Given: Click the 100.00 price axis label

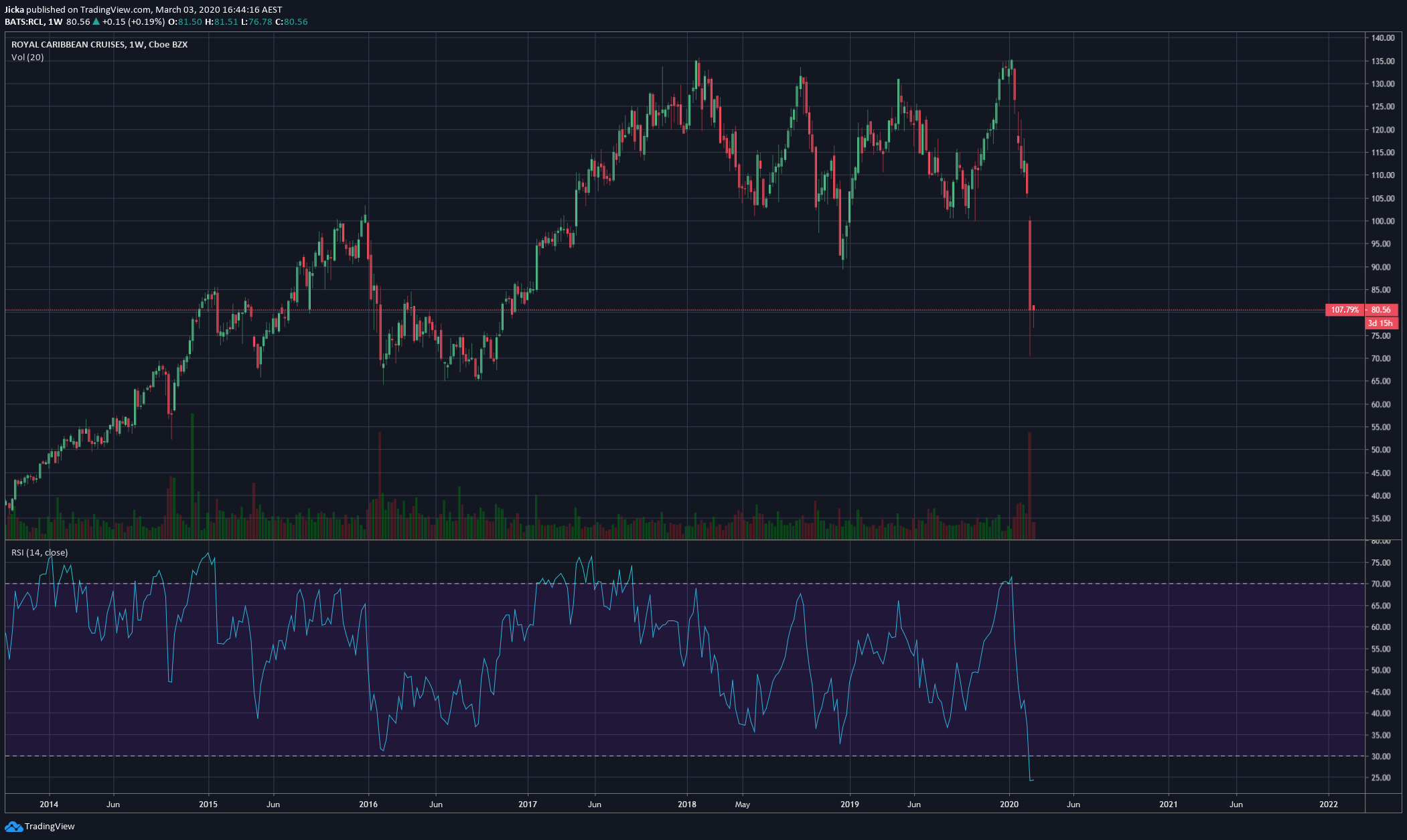Looking at the screenshot, I should click(x=1383, y=222).
